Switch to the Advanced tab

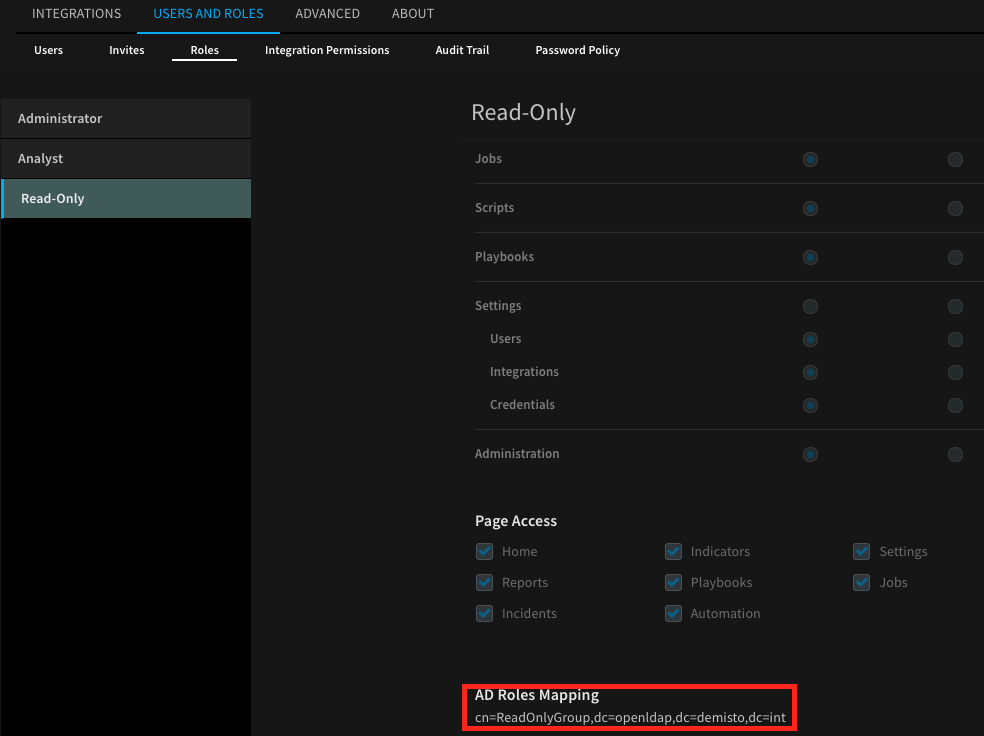click(327, 14)
